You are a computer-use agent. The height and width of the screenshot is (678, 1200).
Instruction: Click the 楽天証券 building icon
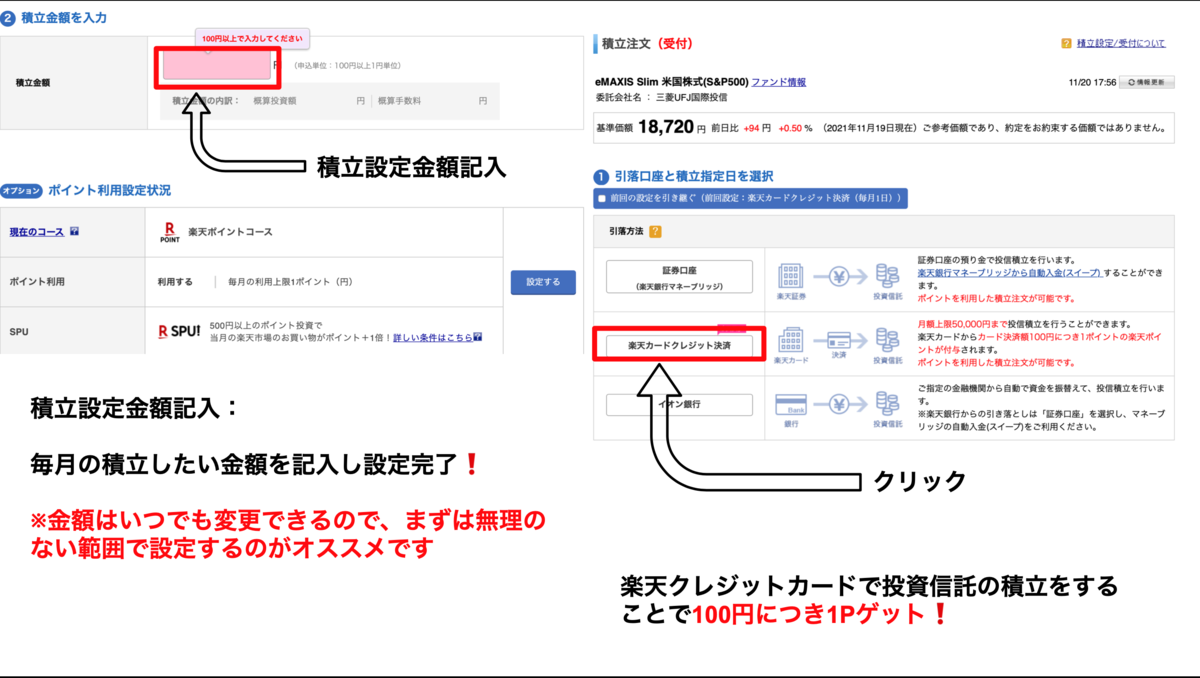[792, 277]
